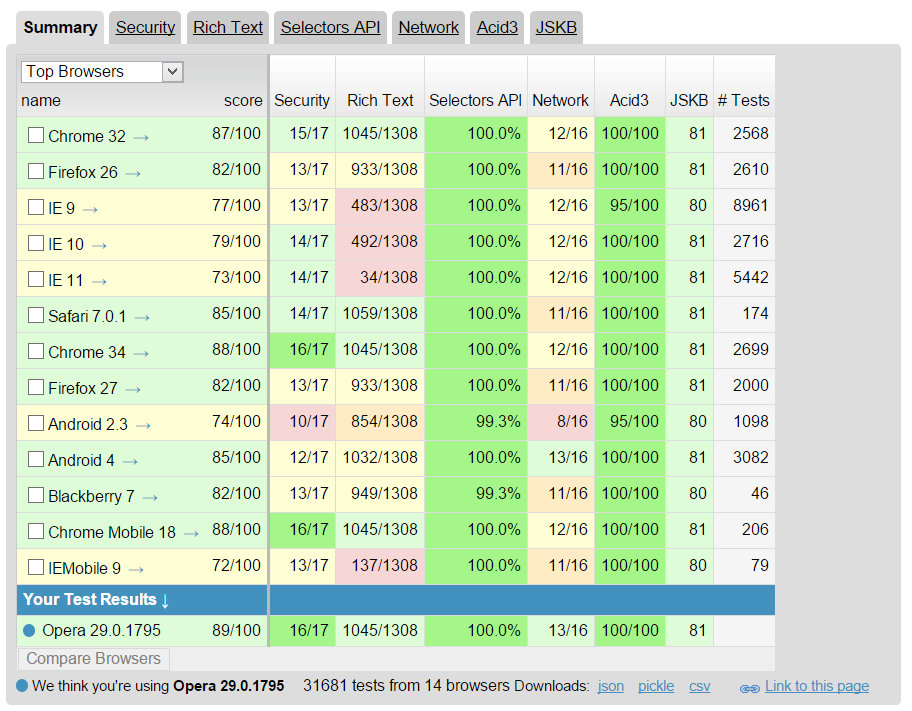This screenshot has width=912, height=711.
Task: Tick the IE 10 checkbox
Action: tap(36, 243)
